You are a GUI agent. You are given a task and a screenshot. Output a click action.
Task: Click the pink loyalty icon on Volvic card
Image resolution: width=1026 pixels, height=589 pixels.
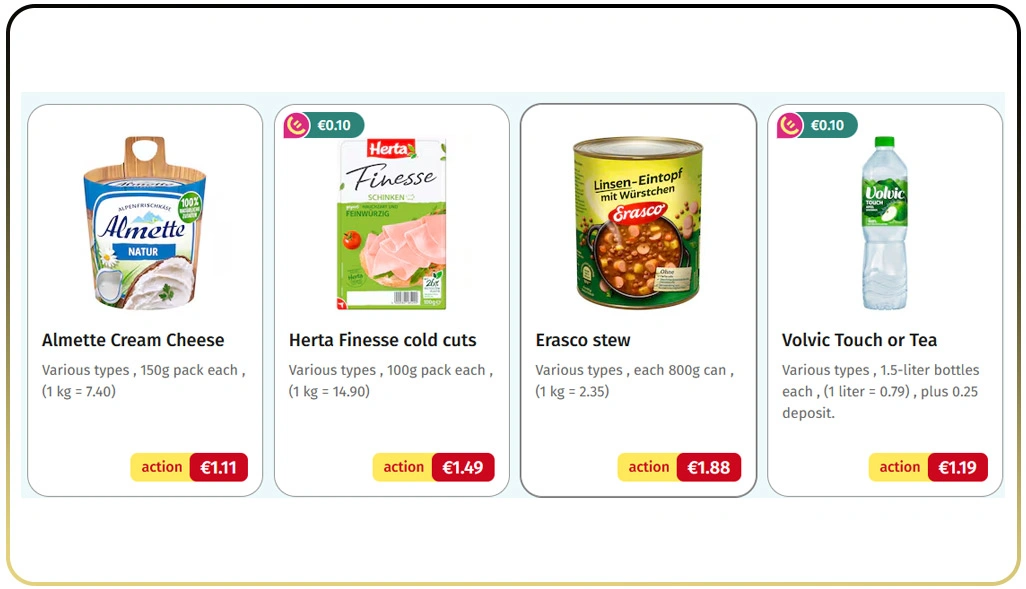pos(791,125)
